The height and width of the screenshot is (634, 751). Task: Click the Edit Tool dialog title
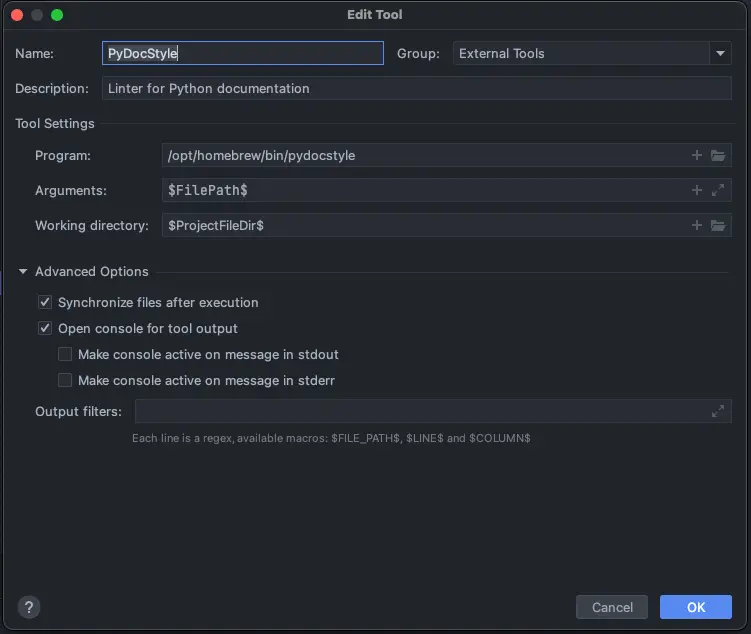coord(375,15)
